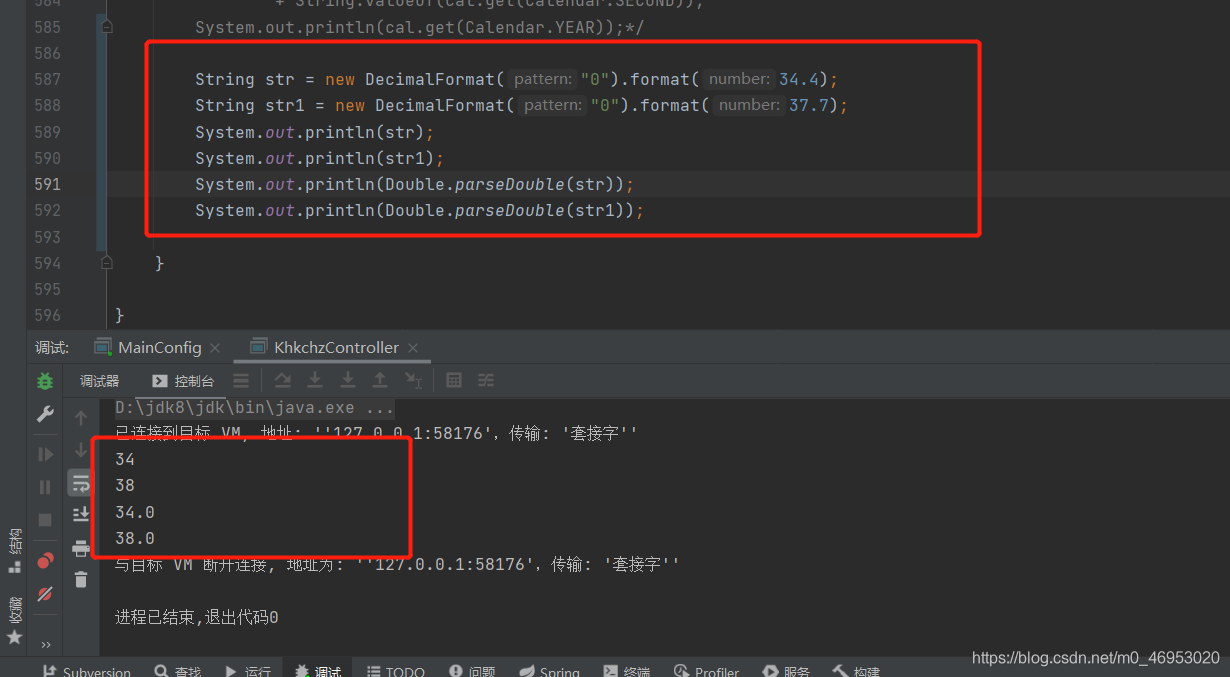Collapse fold marker at line 594
The image size is (1230, 677).
[107, 262]
